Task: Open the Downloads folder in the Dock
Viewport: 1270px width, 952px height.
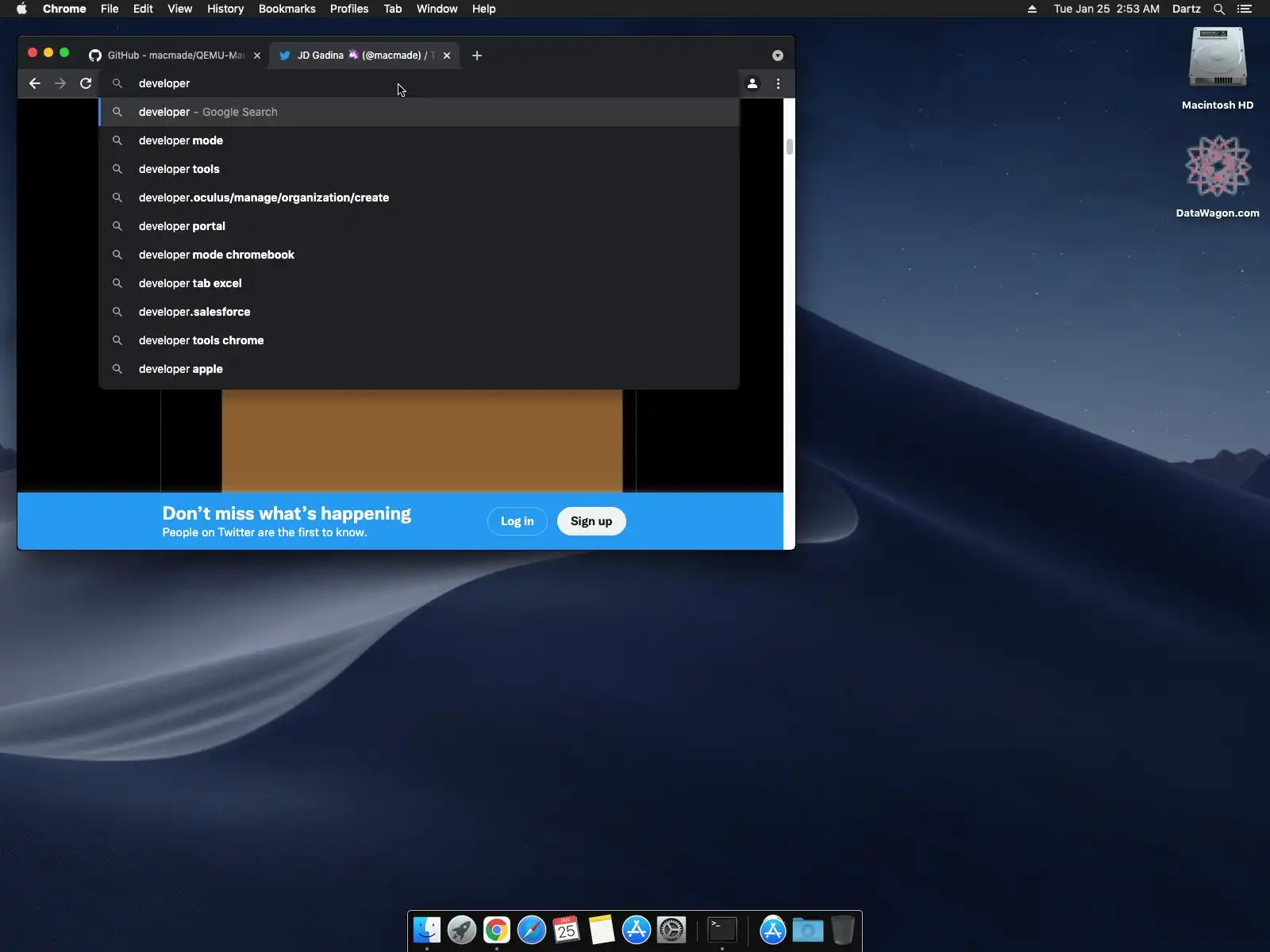Action: (x=808, y=930)
